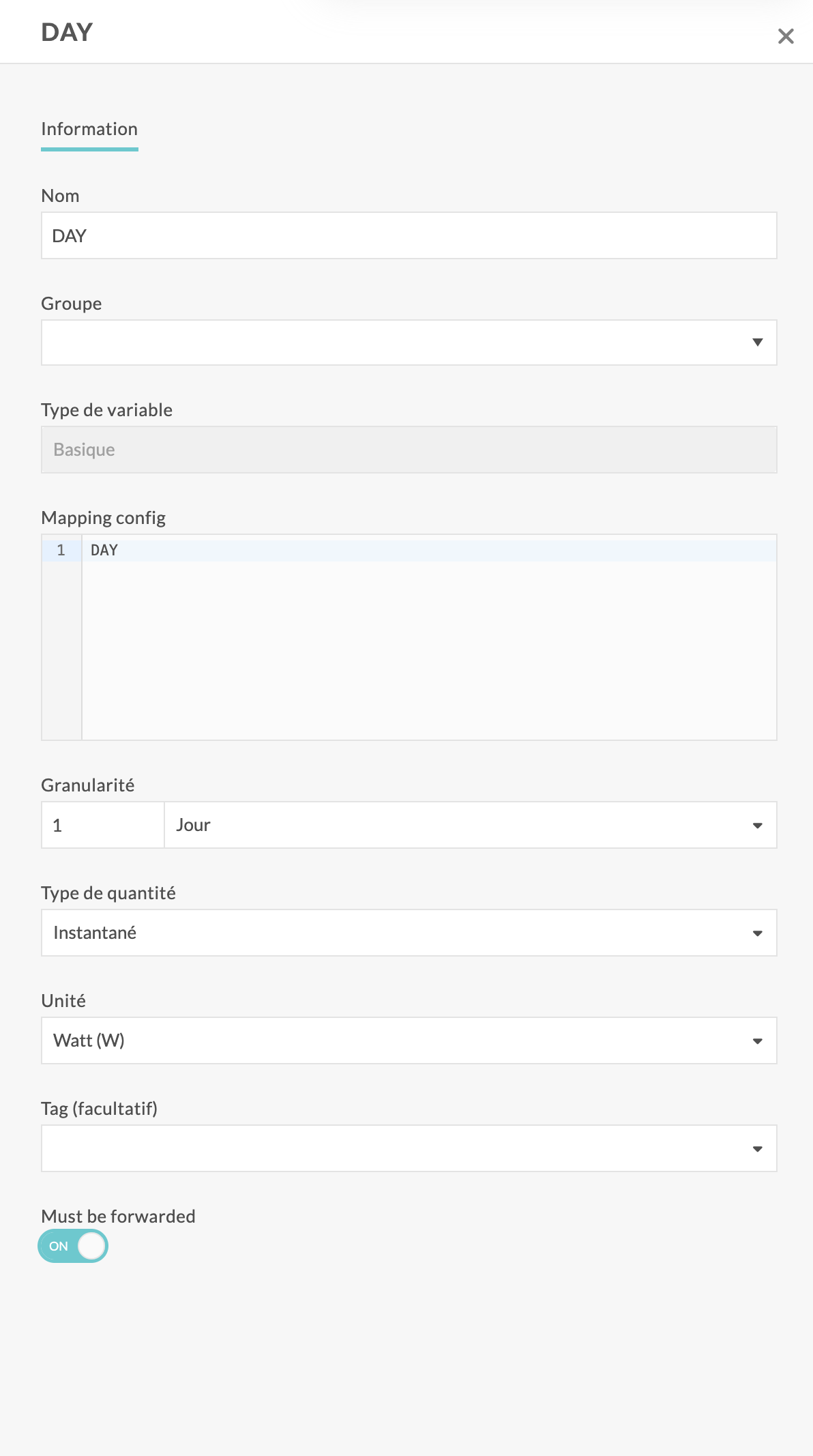Click the Groupe dropdown arrow icon

(757, 343)
